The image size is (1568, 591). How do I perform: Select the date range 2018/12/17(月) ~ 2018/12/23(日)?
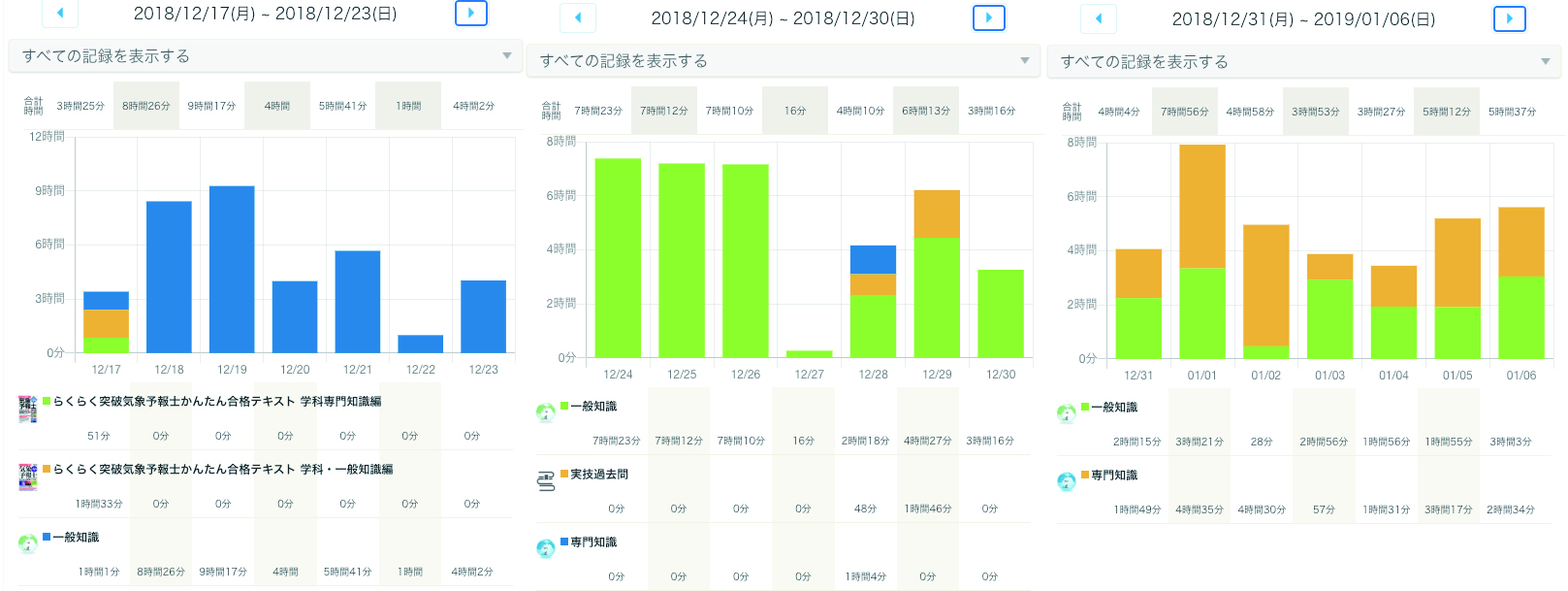coord(265,14)
